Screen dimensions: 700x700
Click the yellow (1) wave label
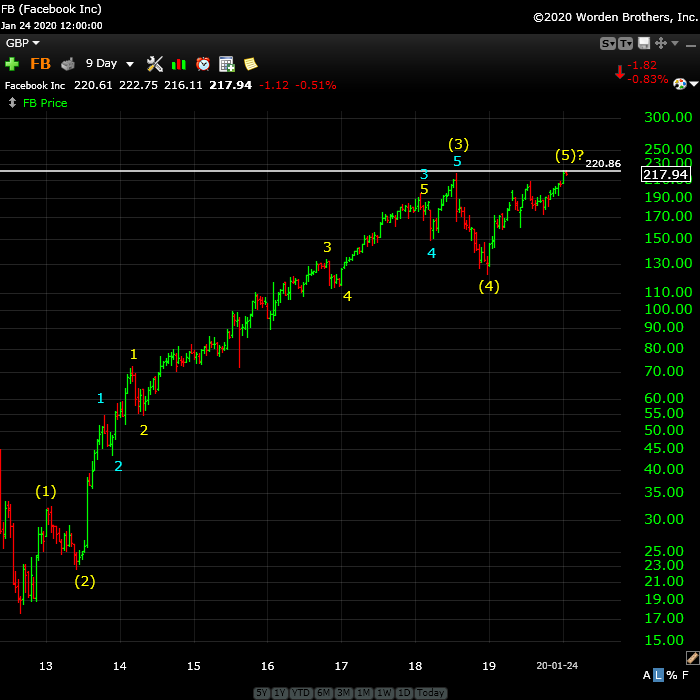pos(46,492)
